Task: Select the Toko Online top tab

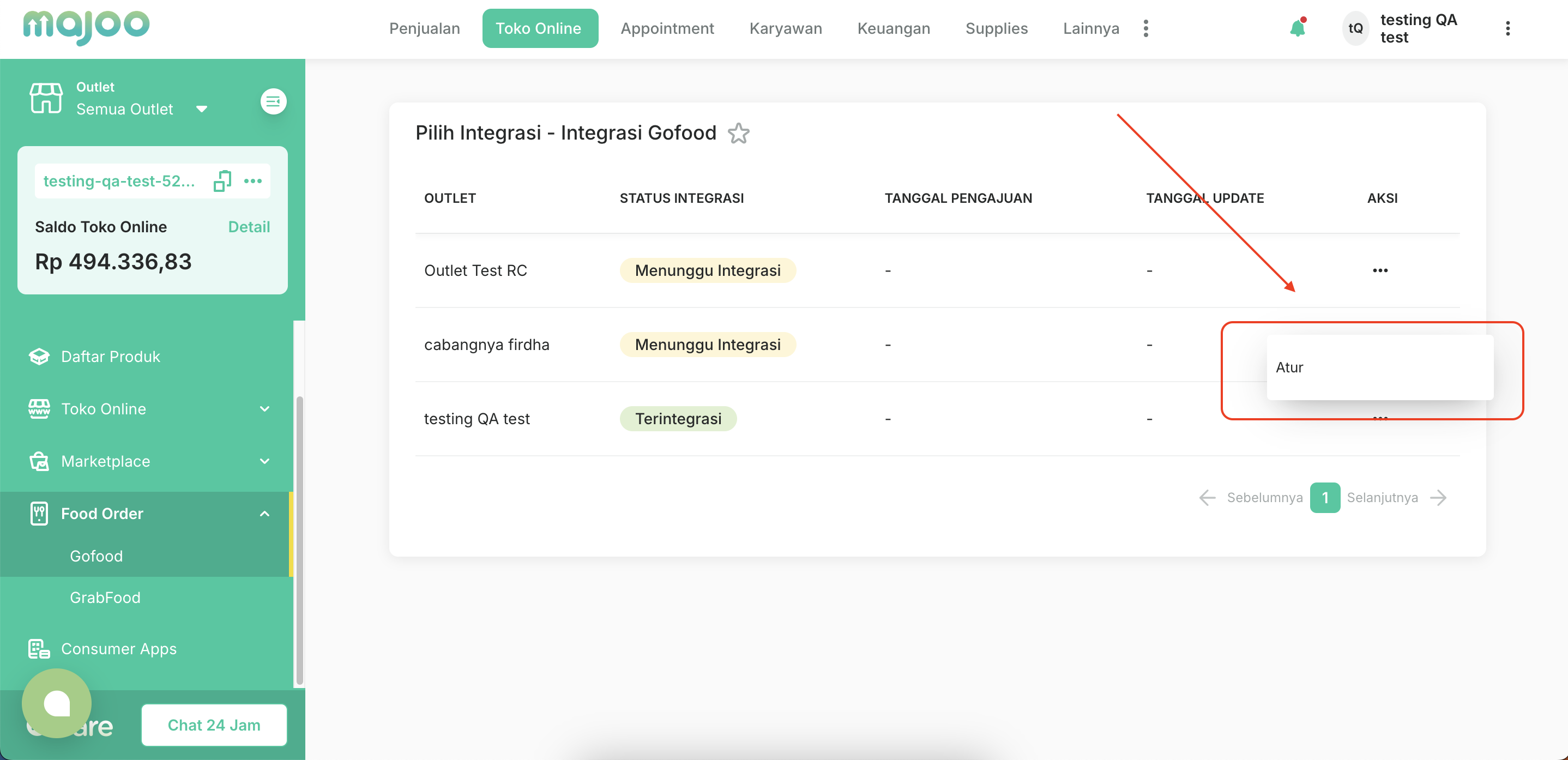Action: pos(540,28)
